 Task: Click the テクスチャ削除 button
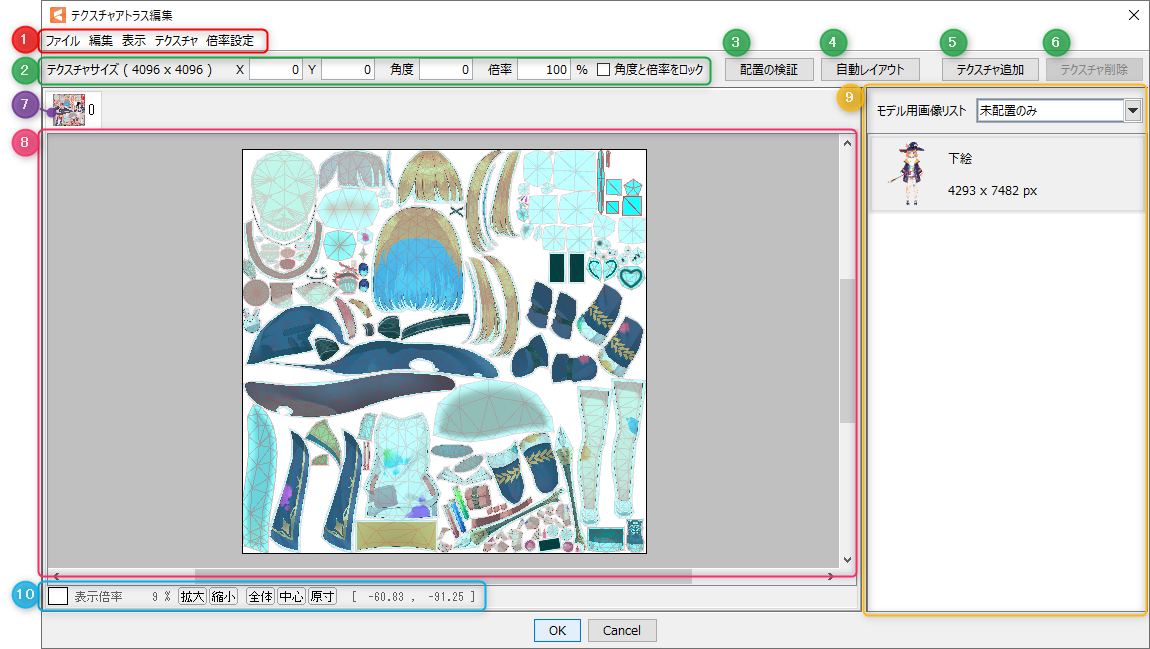(1094, 70)
